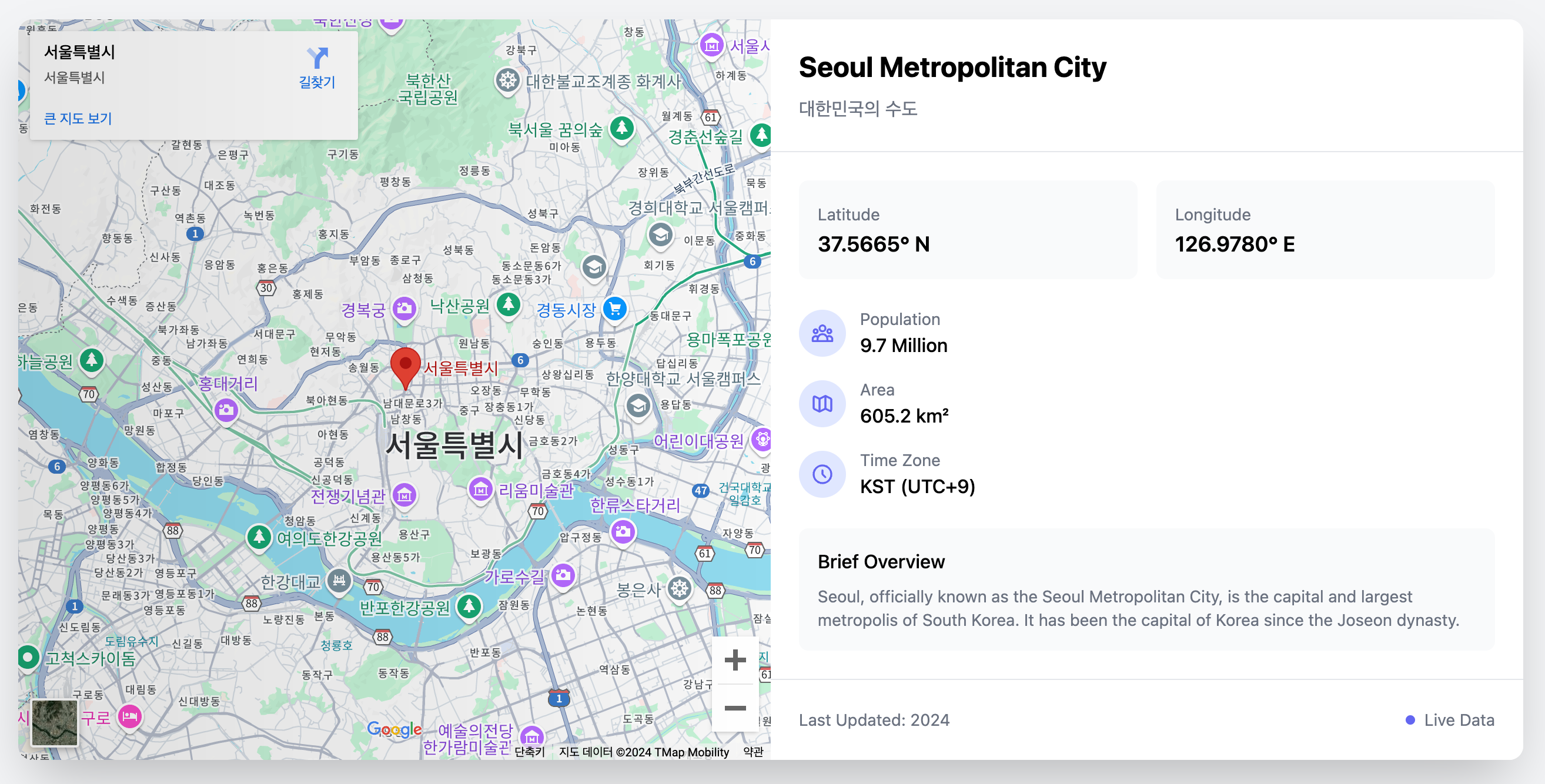This screenshot has height=784, width=1545.
Task: Select the Yeouido Hangang Park tree icon
Action: pos(259,537)
